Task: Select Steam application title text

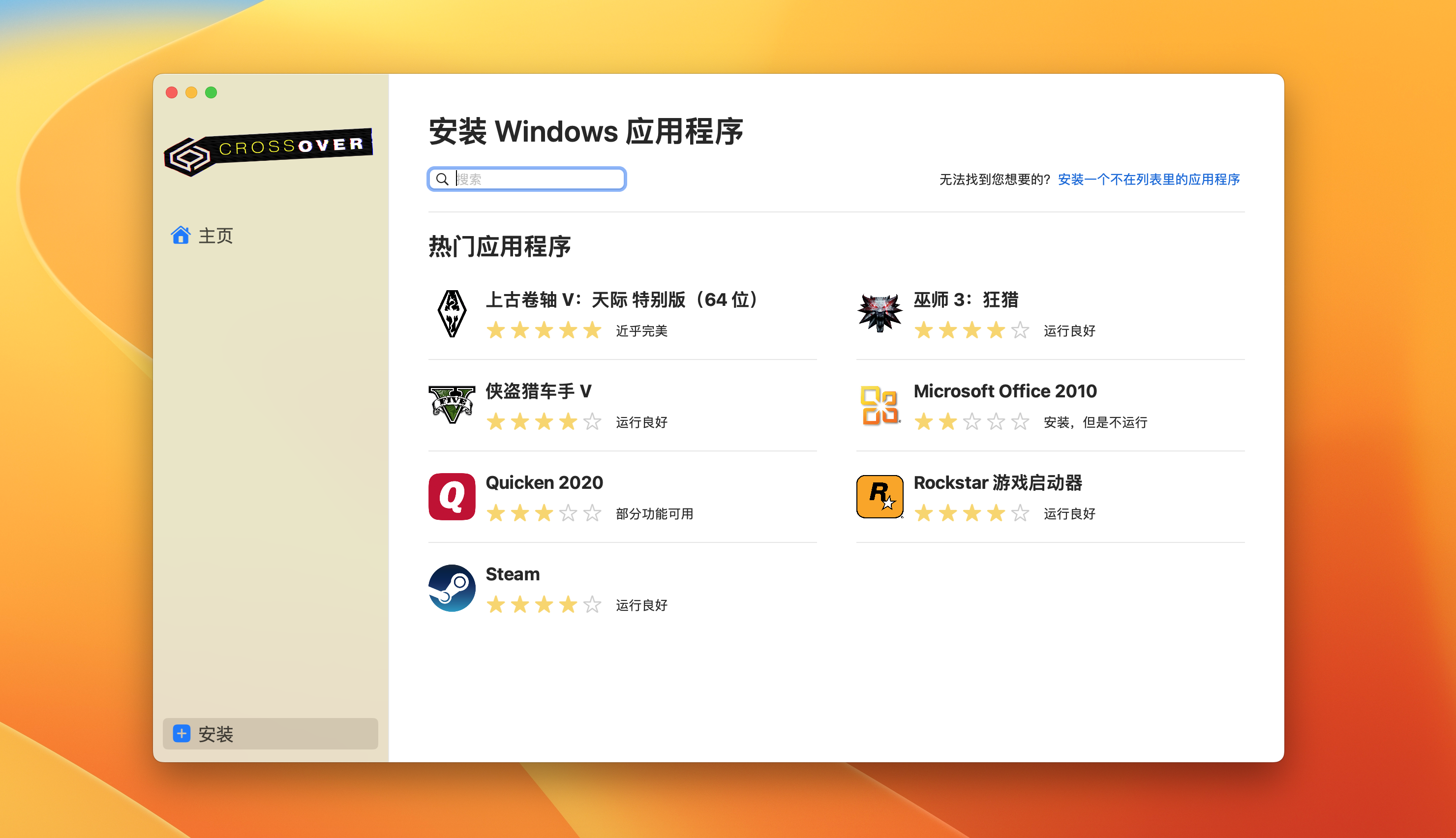Action: [x=512, y=574]
